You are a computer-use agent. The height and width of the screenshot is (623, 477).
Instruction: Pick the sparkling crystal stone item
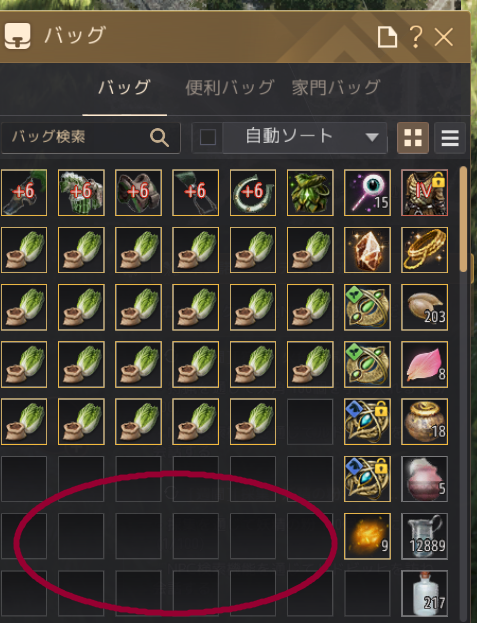click(x=367, y=250)
